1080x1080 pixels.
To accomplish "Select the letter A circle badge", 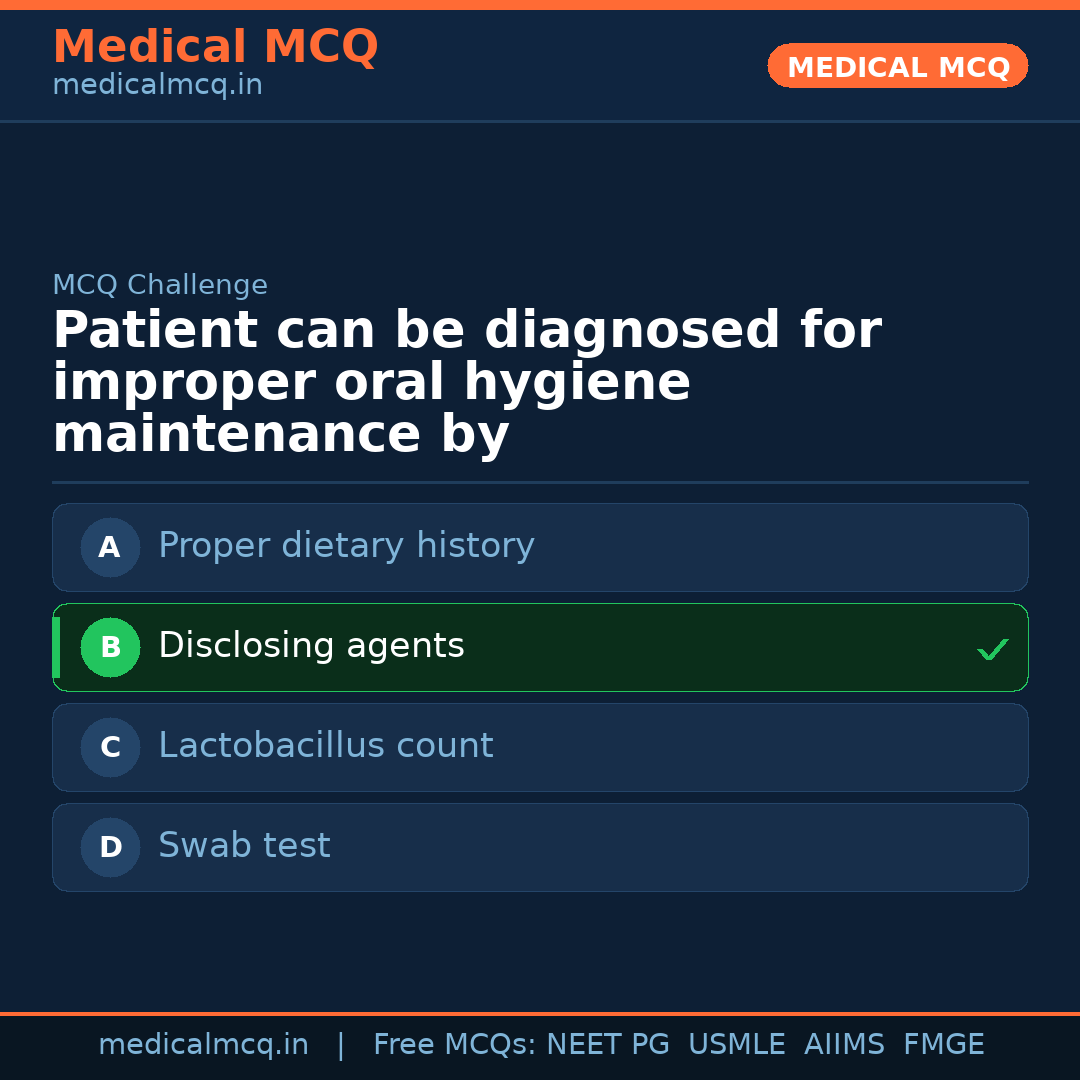I will [110, 548].
